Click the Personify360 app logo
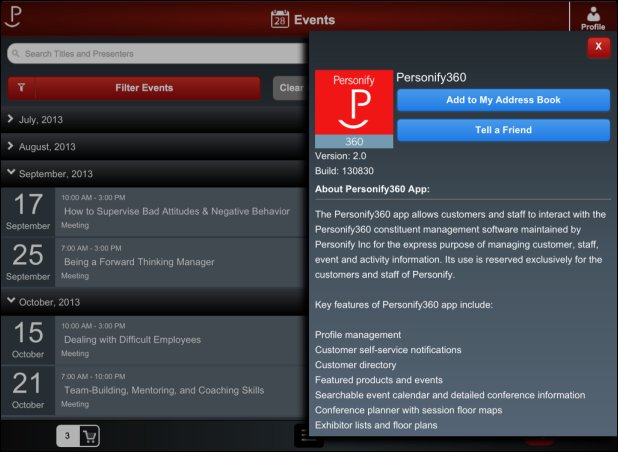Viewport: 618px width, 452px height. (354, 109)
